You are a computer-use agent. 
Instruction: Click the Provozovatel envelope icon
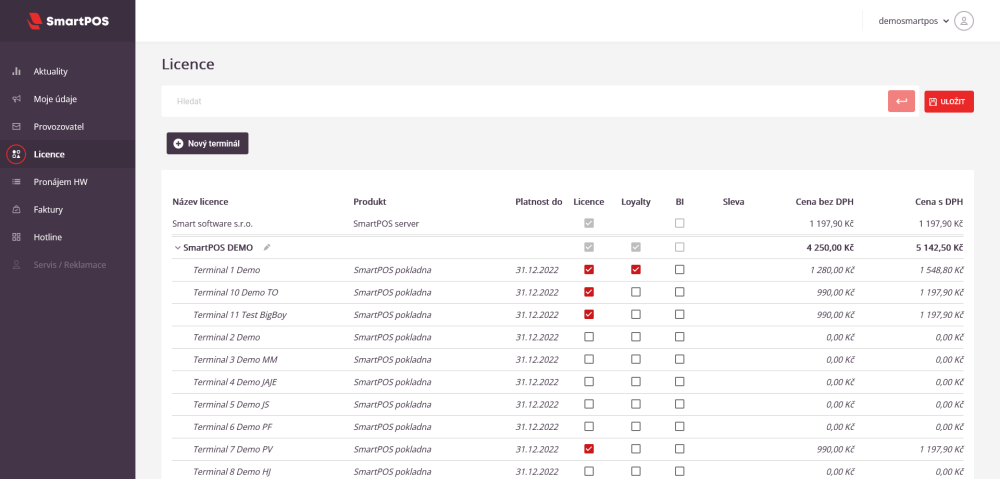click(16, 127)
